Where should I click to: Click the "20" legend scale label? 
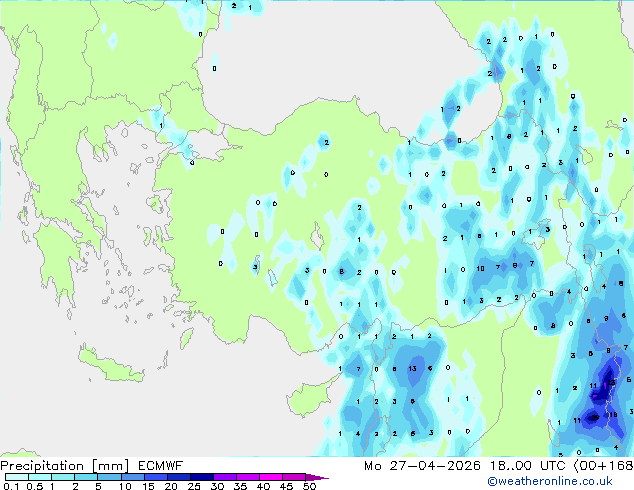pyautogui.click(x=171, y=486)
